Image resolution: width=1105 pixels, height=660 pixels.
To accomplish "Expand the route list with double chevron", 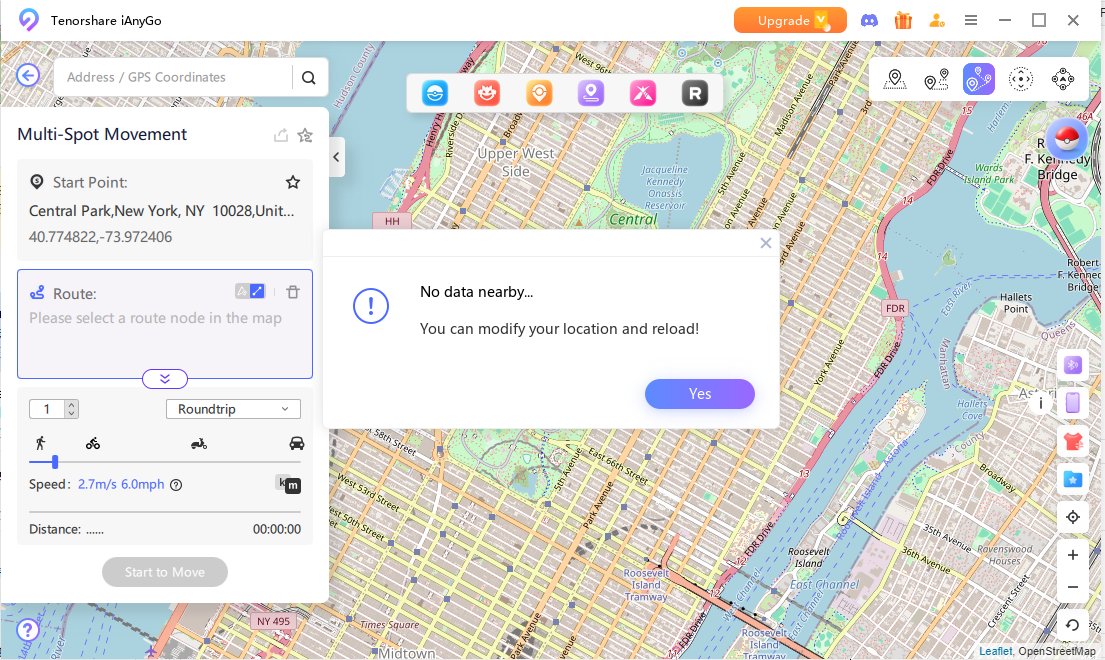I will [165, 379].
